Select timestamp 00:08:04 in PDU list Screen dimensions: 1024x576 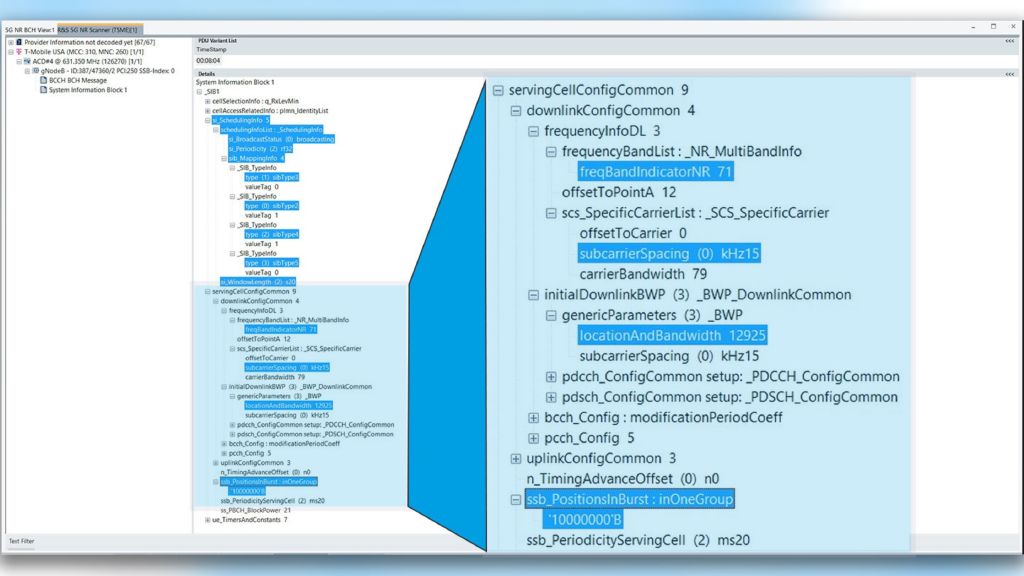(x=208, y=60)
